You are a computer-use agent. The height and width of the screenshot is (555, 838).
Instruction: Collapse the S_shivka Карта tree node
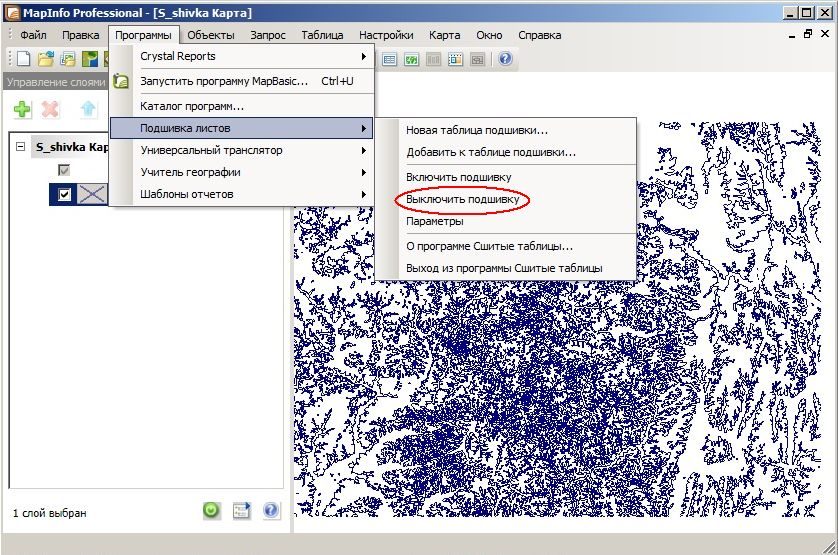20,147
